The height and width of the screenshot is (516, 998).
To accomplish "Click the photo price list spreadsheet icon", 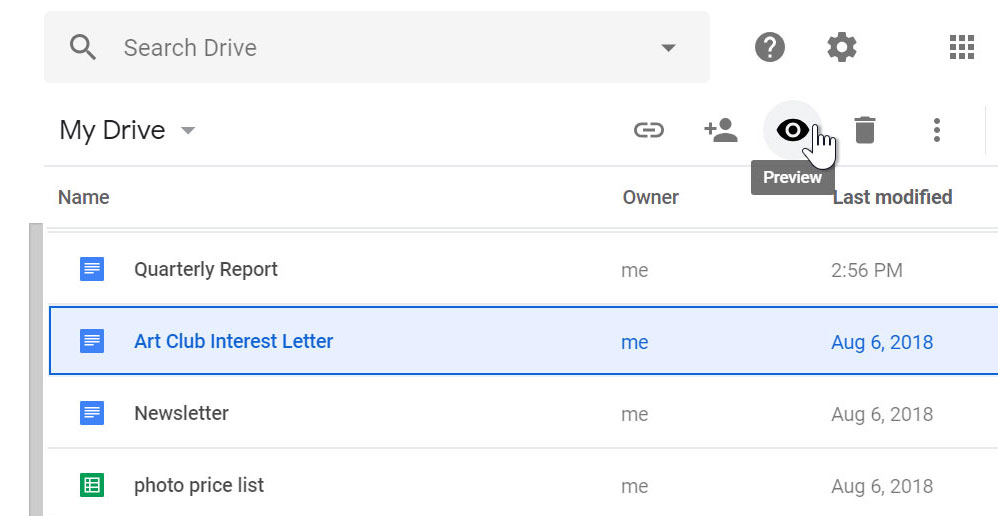I will pos(92,485).
